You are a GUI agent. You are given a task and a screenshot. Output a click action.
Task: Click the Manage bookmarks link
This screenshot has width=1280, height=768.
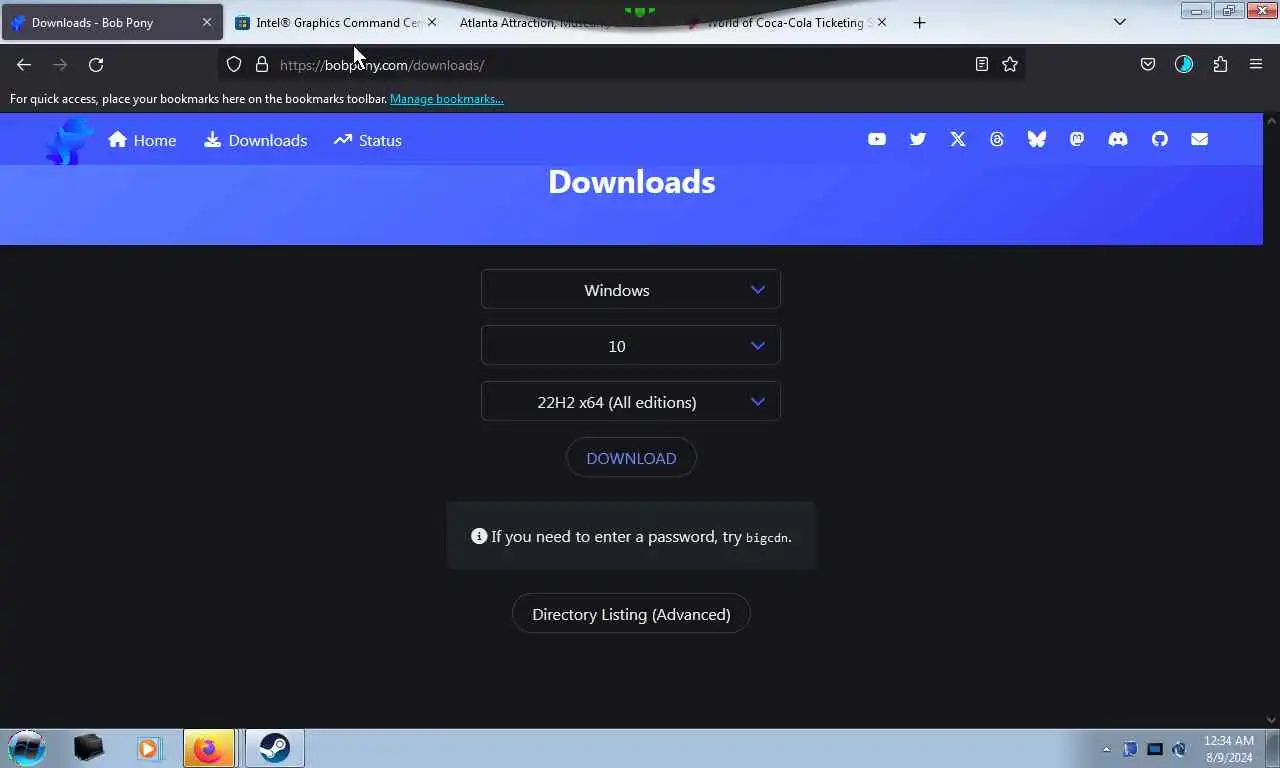(x=447, y=99)
